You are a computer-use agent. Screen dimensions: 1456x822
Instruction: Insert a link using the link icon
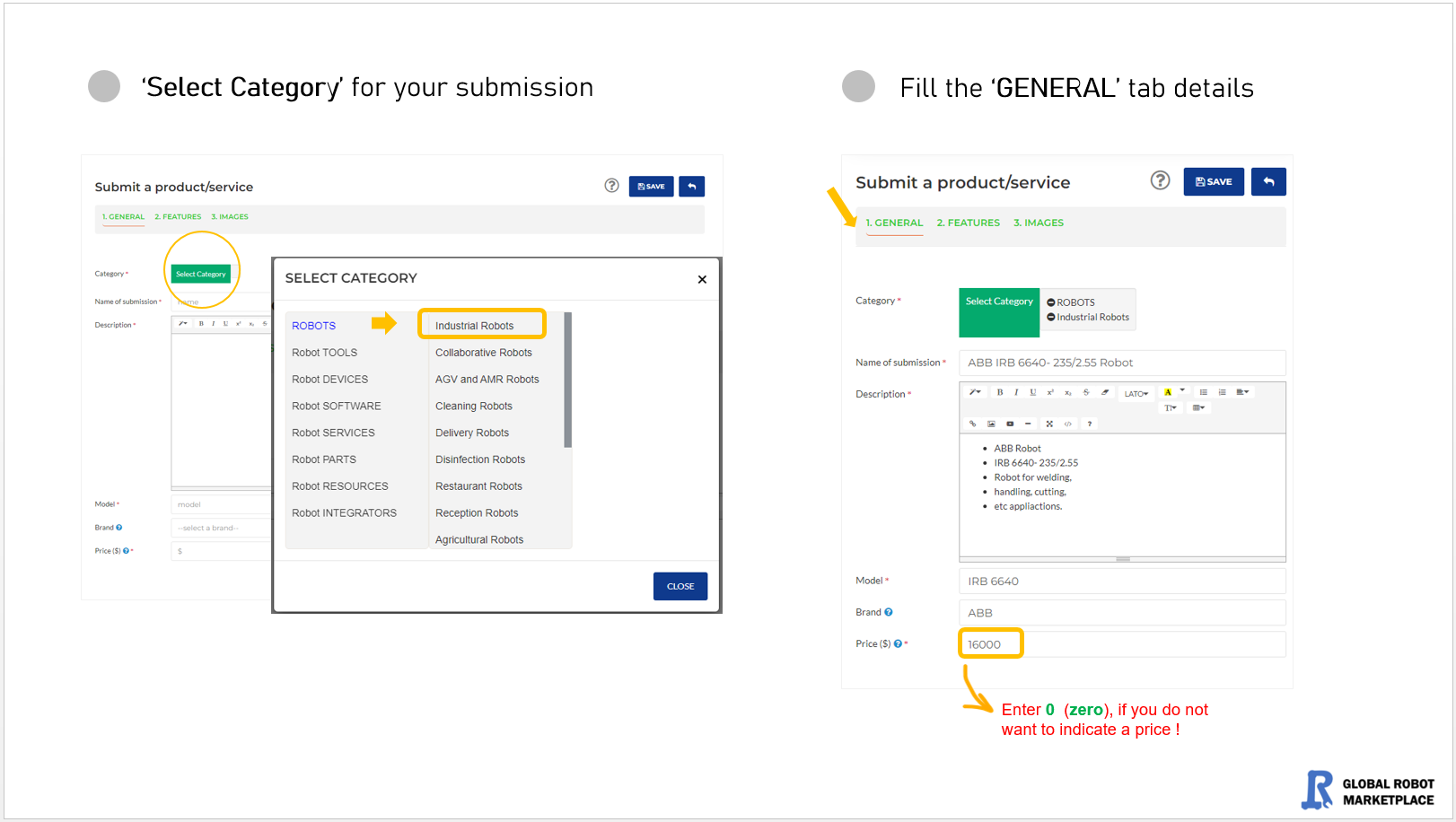(973, 424)
